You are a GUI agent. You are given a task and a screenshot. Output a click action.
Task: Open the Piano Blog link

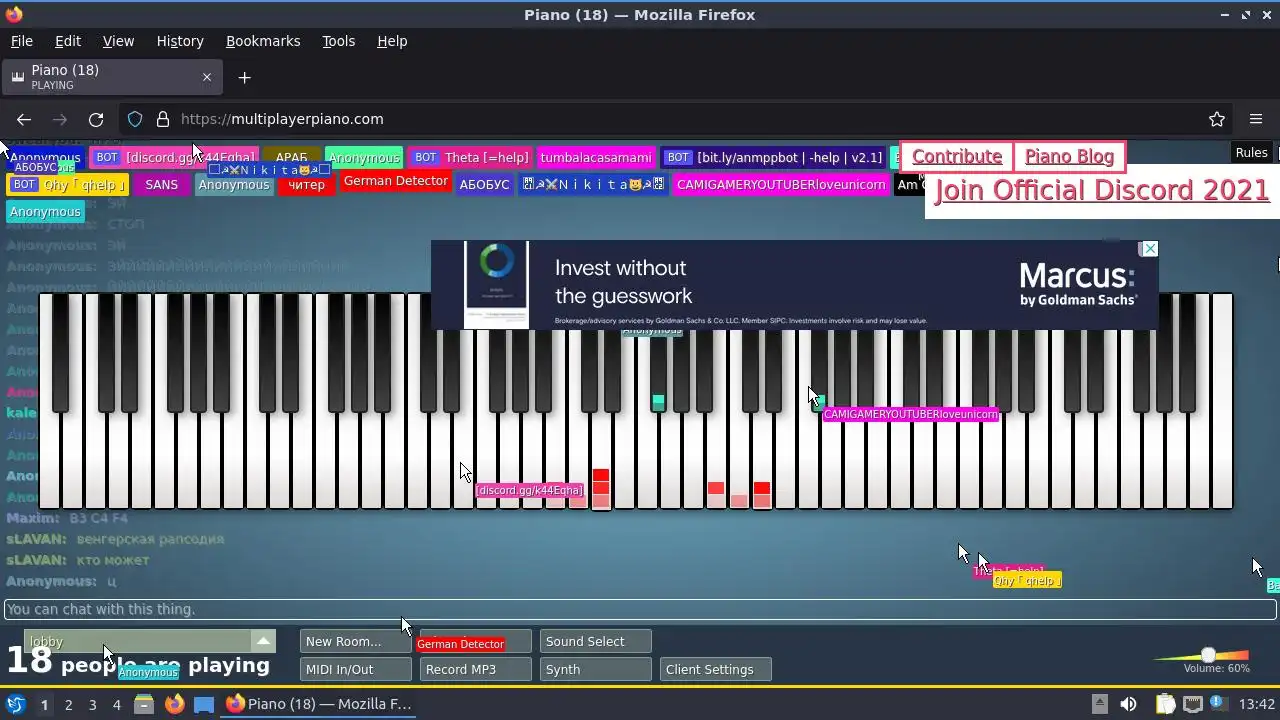(1069, 157)
